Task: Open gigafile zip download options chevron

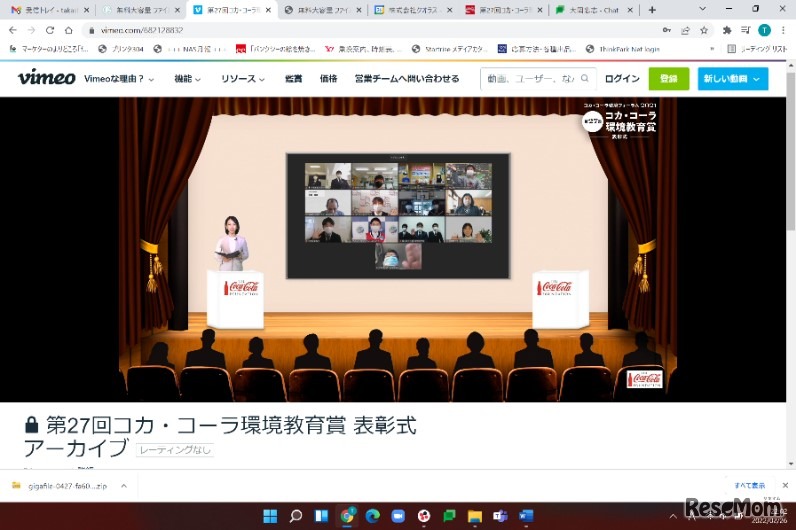Action: click(124, 486)
